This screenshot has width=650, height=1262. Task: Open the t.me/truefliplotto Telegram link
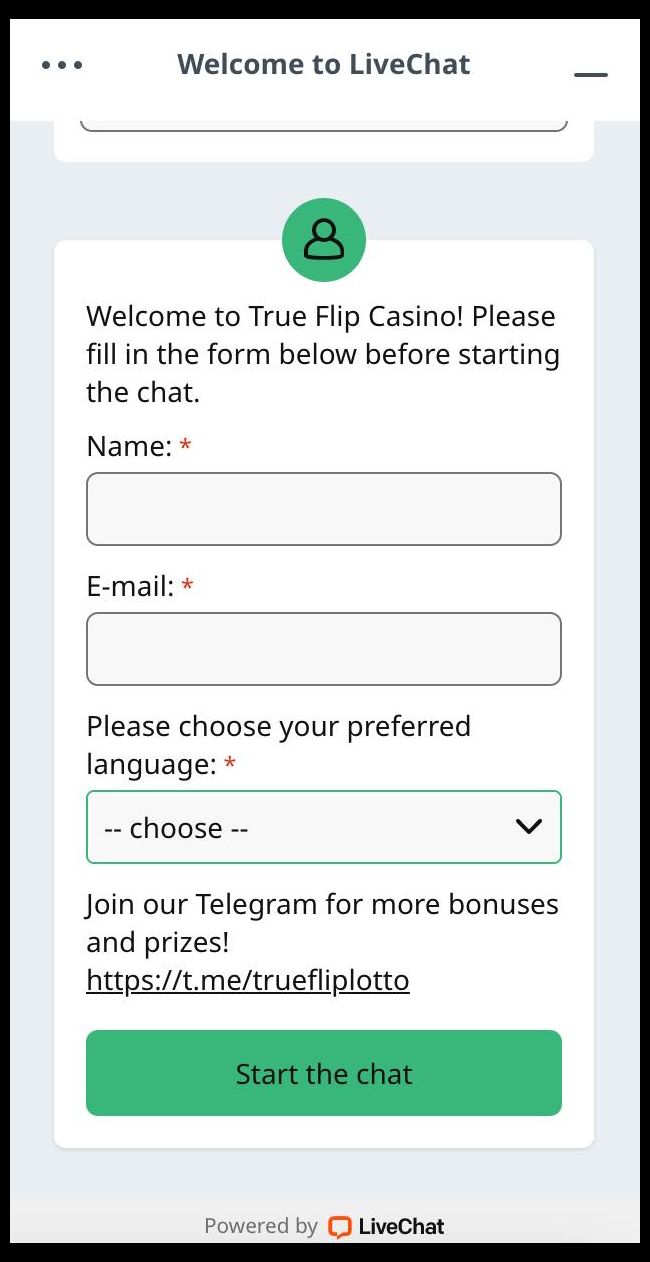coord(248,980)
